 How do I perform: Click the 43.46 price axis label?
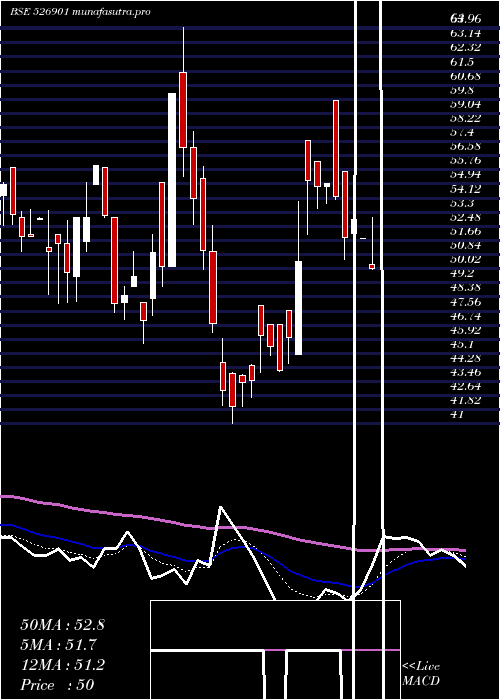click(x=465, y=373)
